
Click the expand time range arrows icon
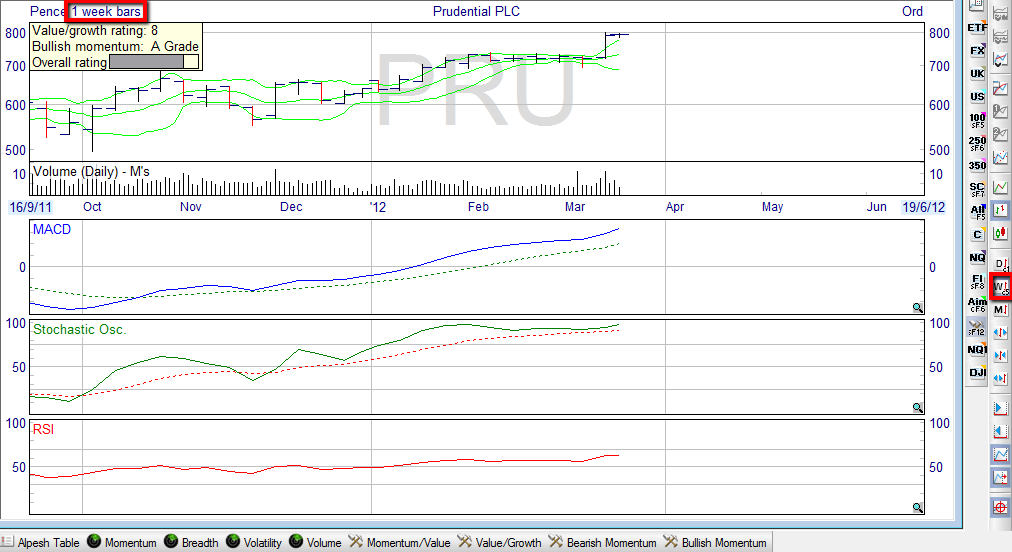pyautogui.click(x=1000, y=332)
